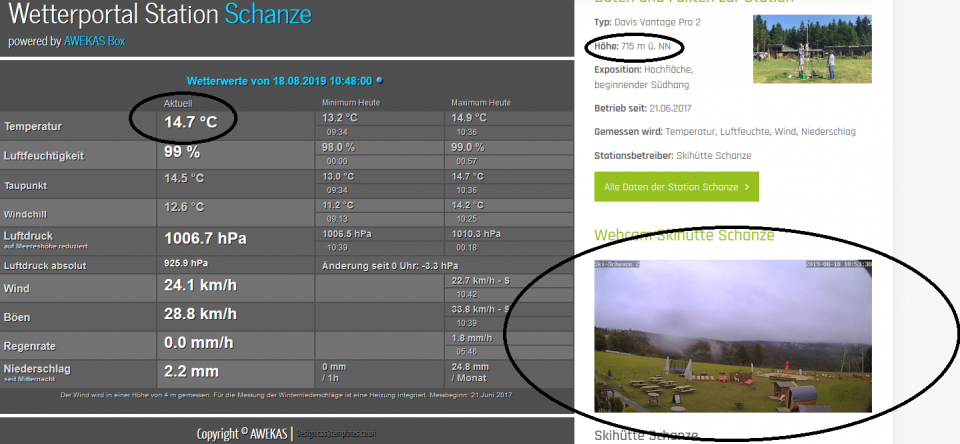Click the current temperature value 14.7 °C

190,122
